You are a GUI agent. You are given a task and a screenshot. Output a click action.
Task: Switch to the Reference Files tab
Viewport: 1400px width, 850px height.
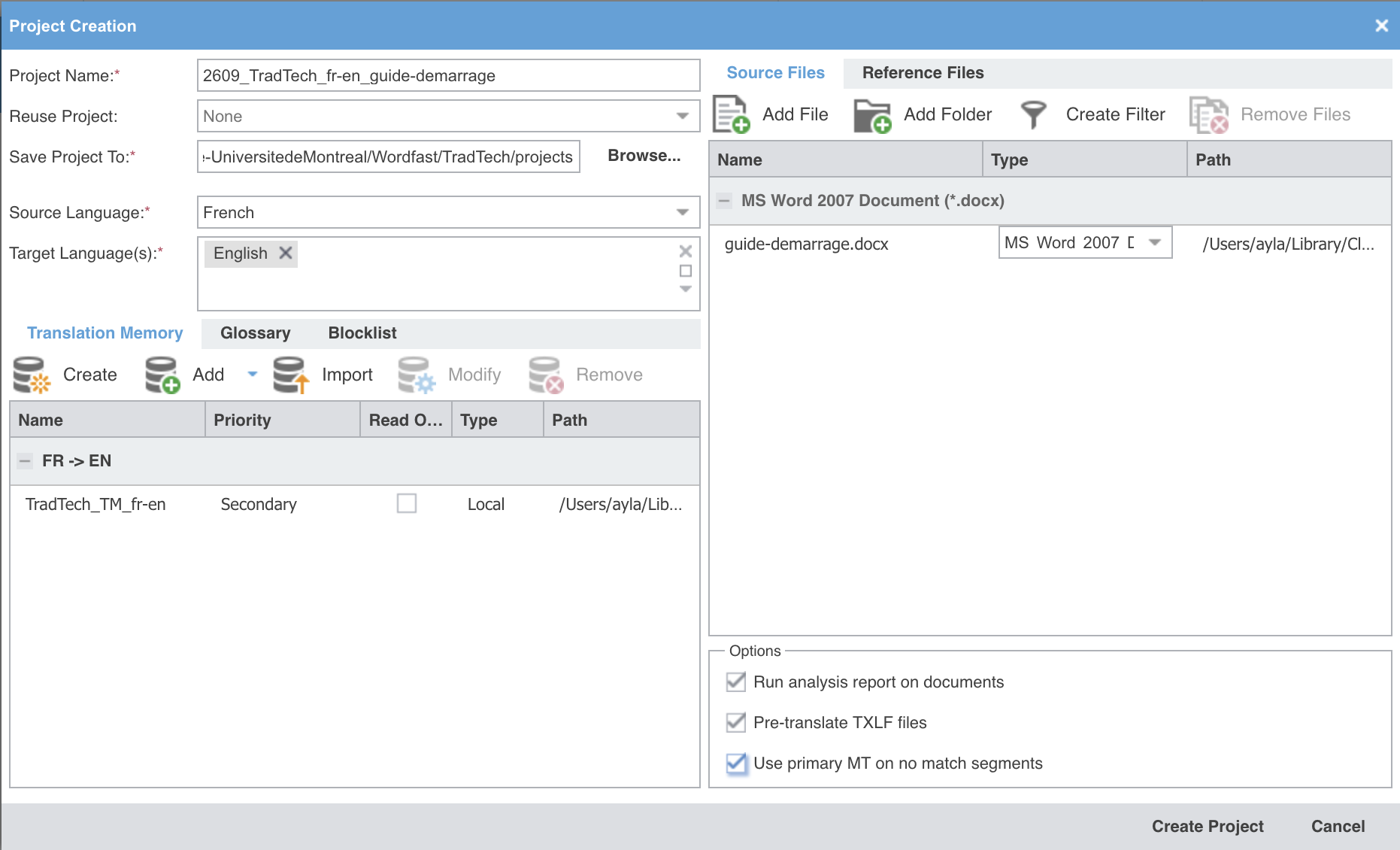click(x=923, y=73)
